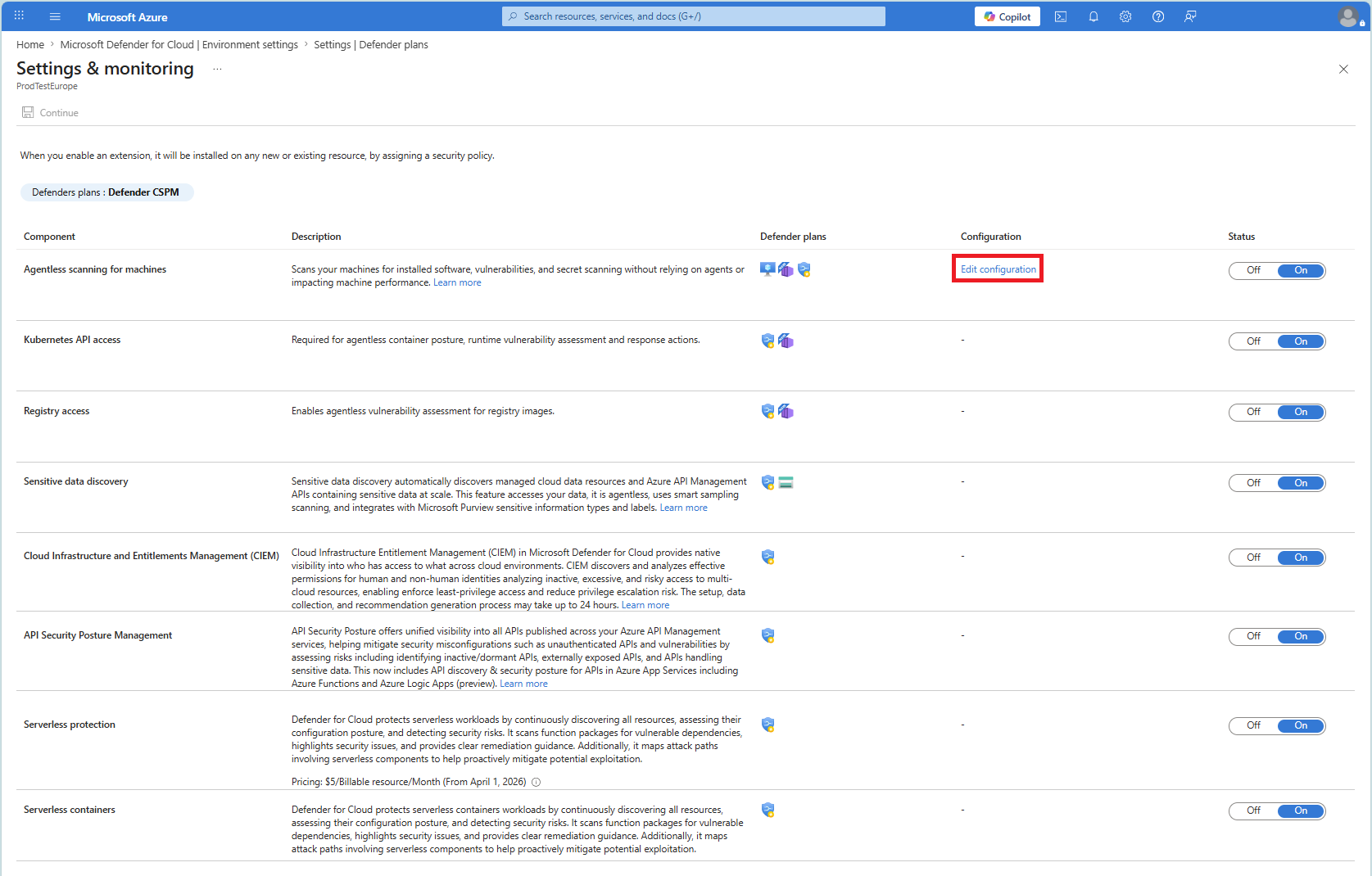Focus the Search resources, services, and docs box
The image size is (1372, 876).
pos(694,16)
